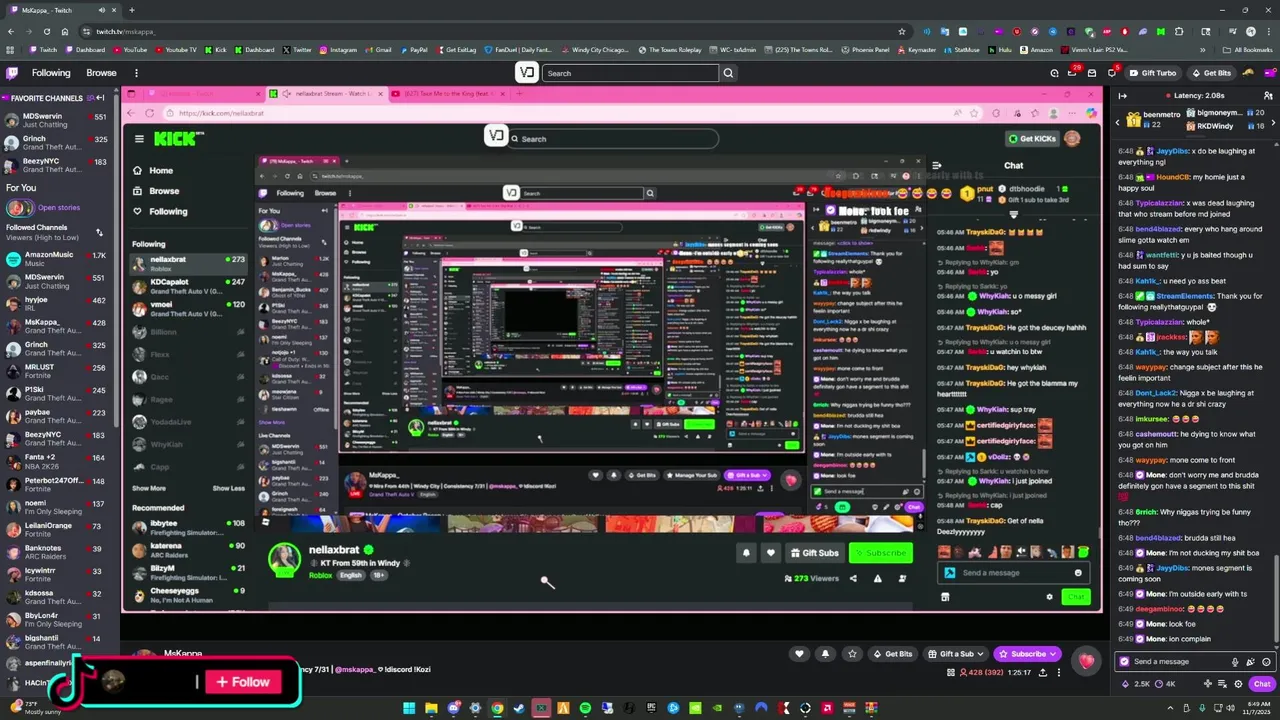This screenshot has width=1280, height=720.
Task: Open the Twitch whispers envelope icon
Action: (x=1092, y=73)
